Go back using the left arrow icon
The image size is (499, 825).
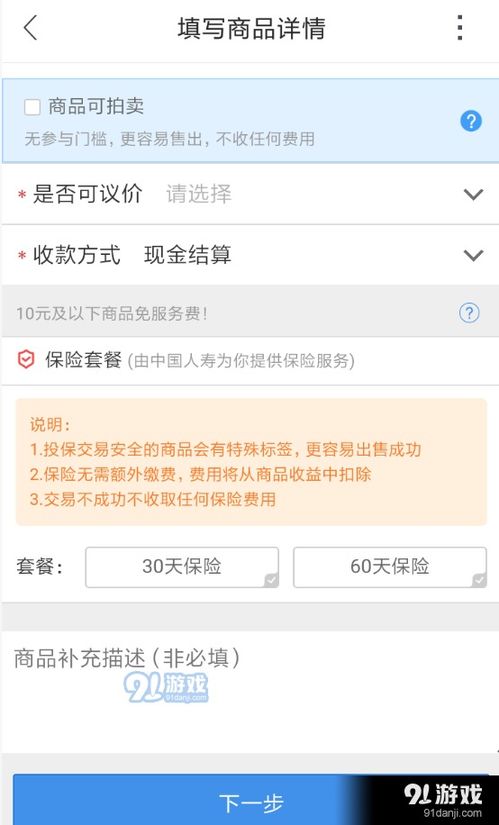[31, 28]
